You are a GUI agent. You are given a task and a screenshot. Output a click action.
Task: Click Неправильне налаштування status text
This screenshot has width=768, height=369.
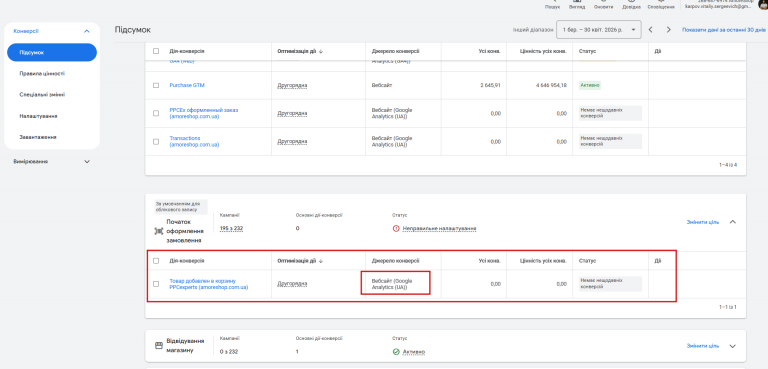pos(439,229)
